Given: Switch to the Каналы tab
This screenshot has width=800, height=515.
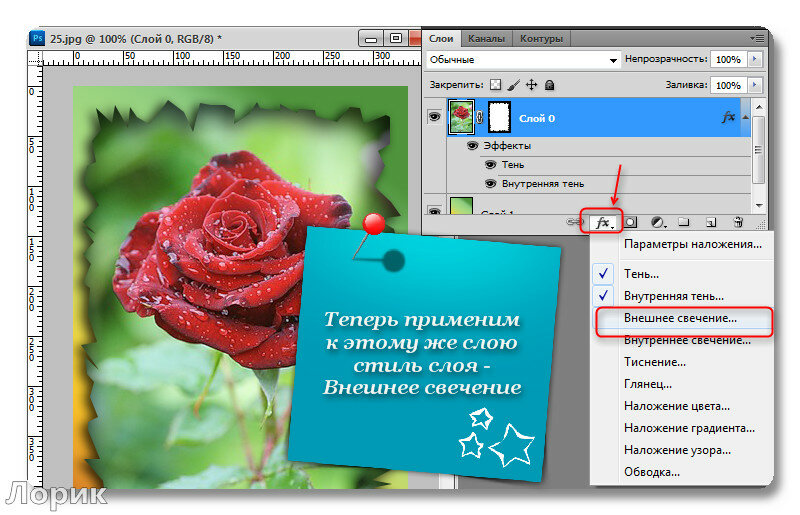Looking at the screenshot, I should [486, 39].
